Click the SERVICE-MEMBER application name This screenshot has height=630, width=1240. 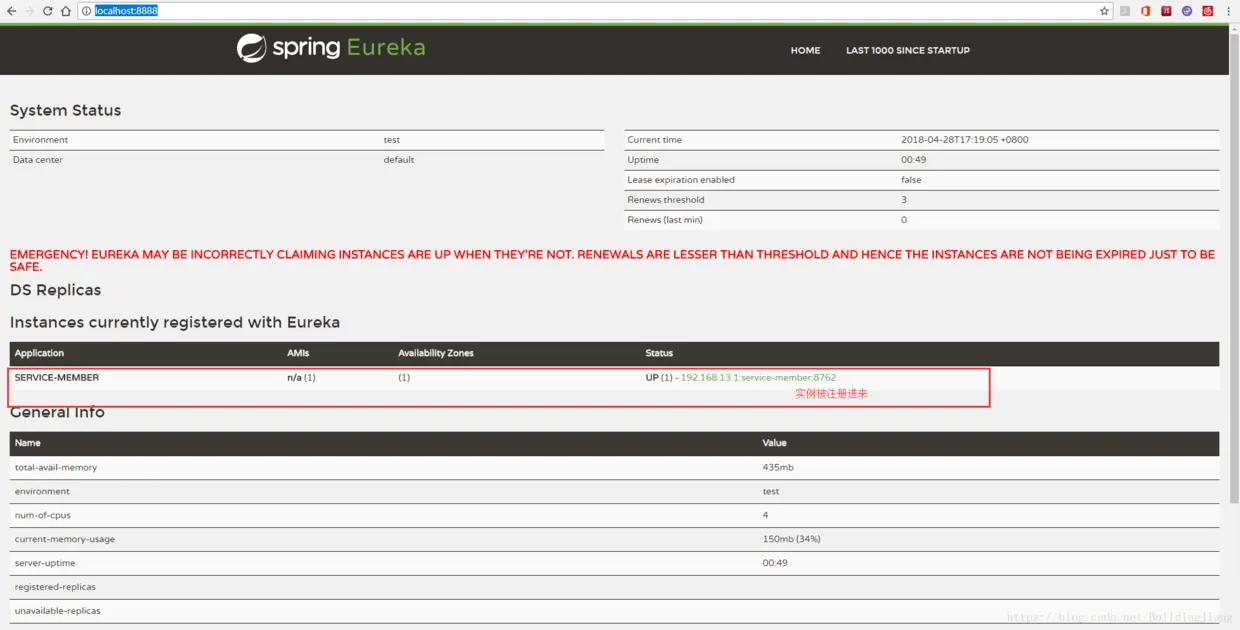point(57,378)
